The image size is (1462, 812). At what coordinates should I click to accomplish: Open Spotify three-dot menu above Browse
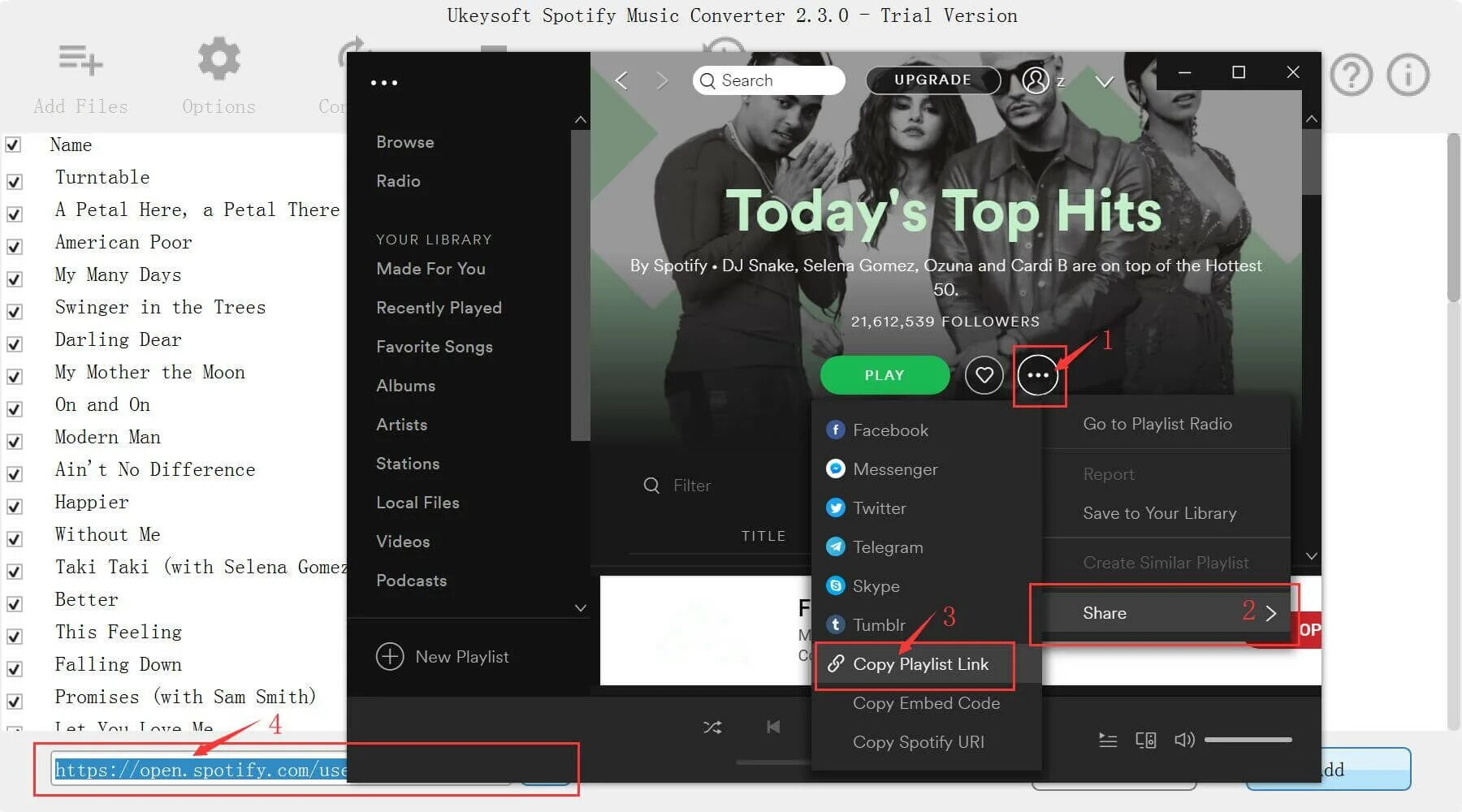coord(384,83)
